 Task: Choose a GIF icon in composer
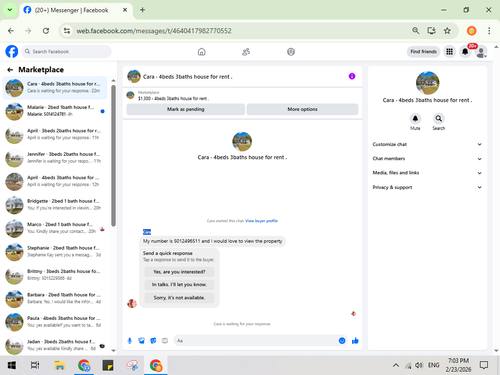point(165,341)
